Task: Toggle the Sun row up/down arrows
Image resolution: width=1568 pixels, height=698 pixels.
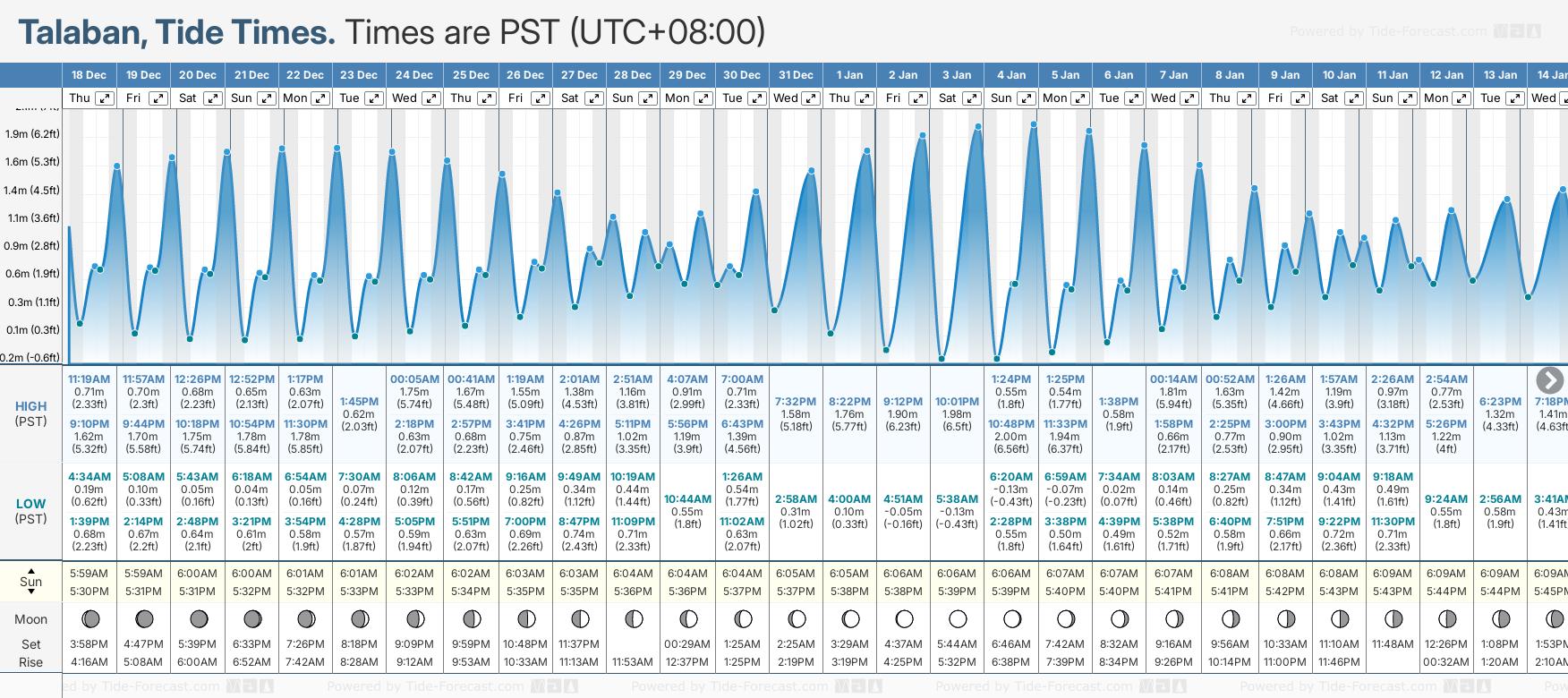Action: [31, 581]
